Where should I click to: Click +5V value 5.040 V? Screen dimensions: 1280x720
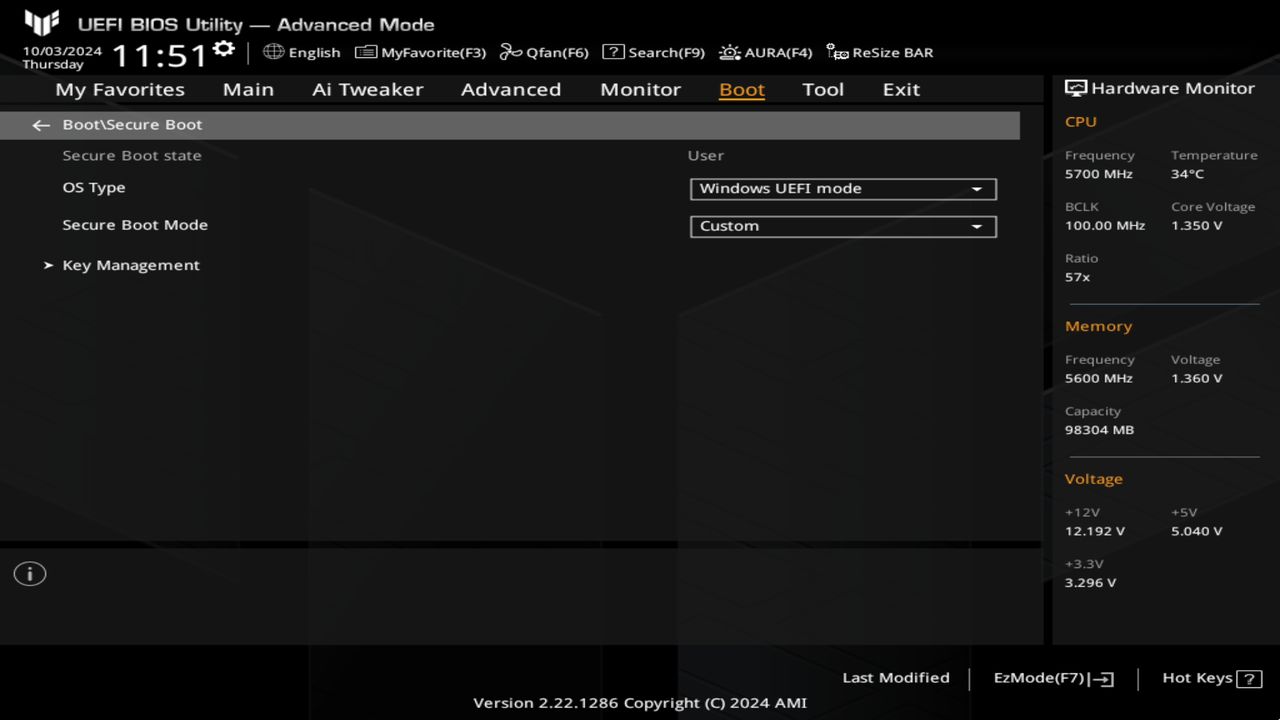click(1197, 532)
